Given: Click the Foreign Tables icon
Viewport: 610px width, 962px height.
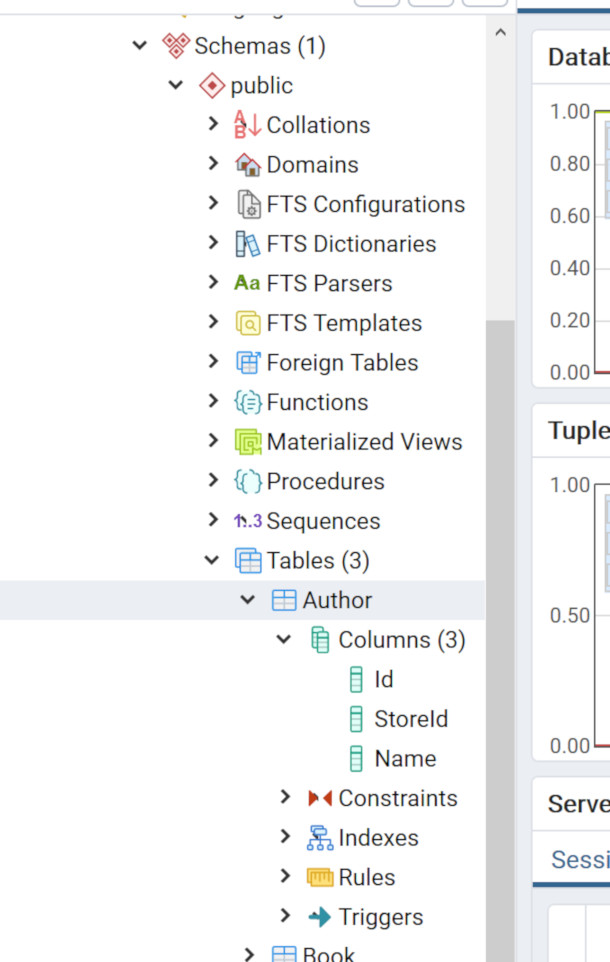Looking at the screenshot, I should 247,363.
